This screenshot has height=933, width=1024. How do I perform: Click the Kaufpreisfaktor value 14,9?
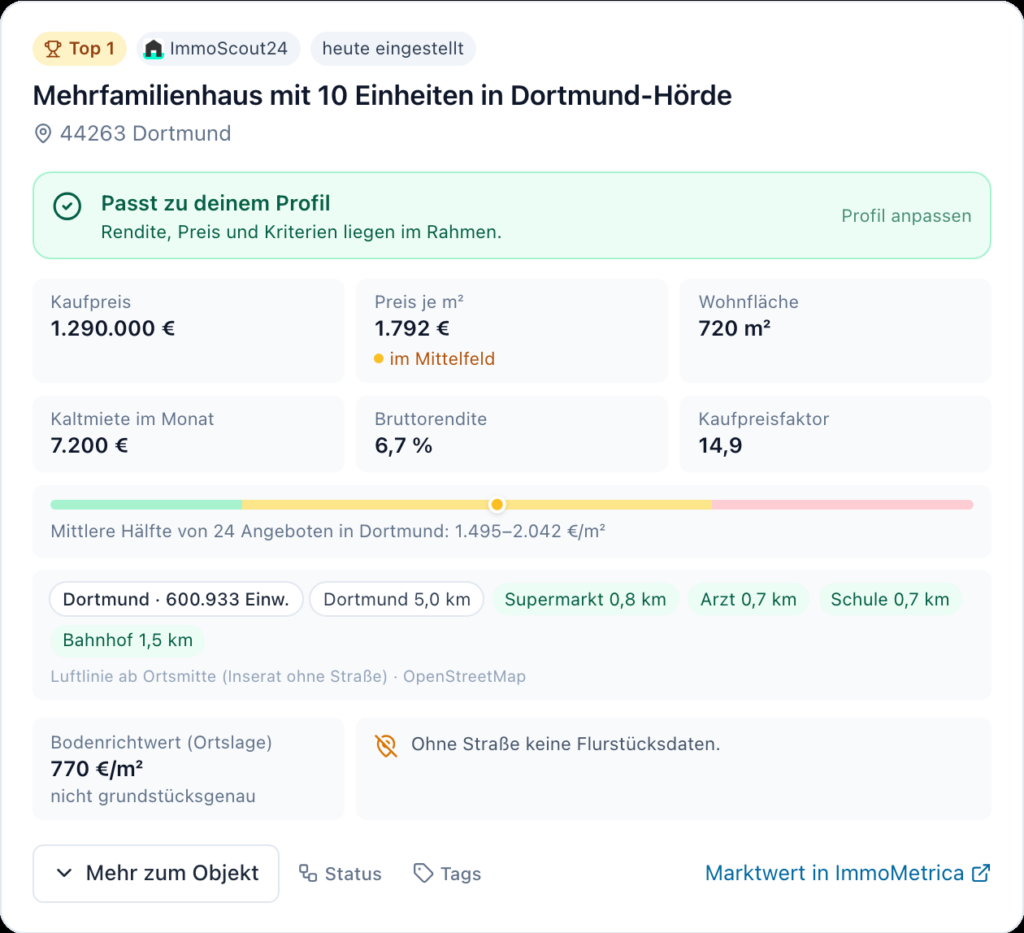[720, 445]
